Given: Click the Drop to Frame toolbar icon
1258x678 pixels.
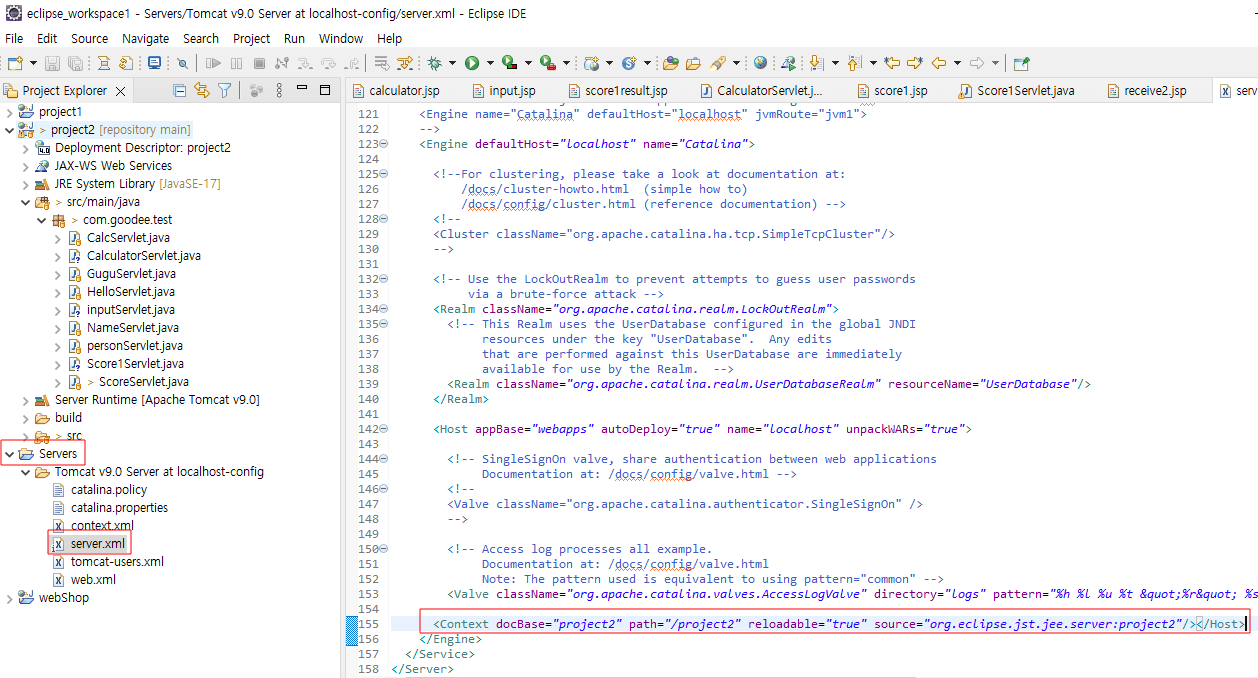Looking at the screenshot, I should [x=381, y=63].
